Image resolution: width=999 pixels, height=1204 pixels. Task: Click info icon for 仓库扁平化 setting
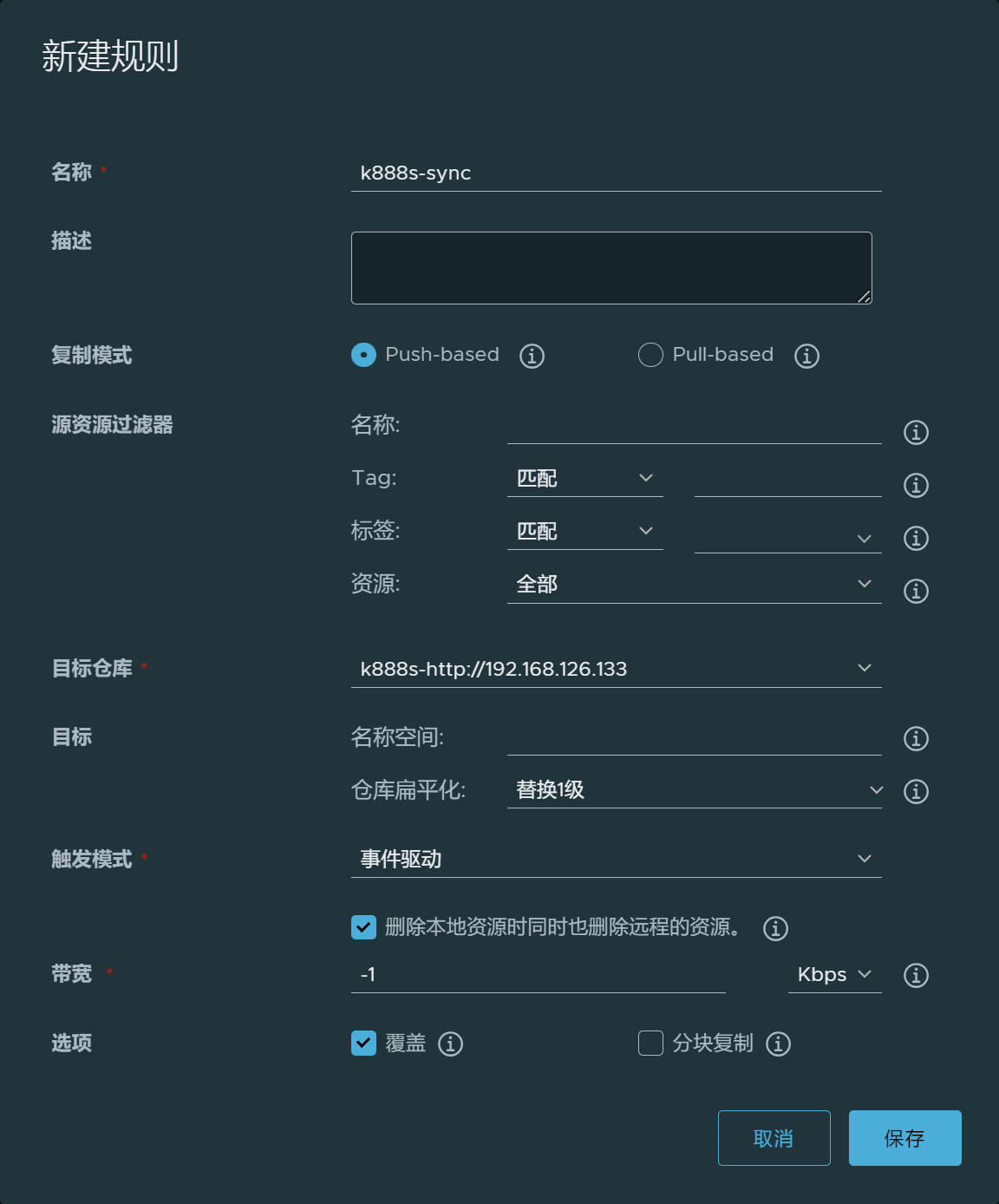916,791
